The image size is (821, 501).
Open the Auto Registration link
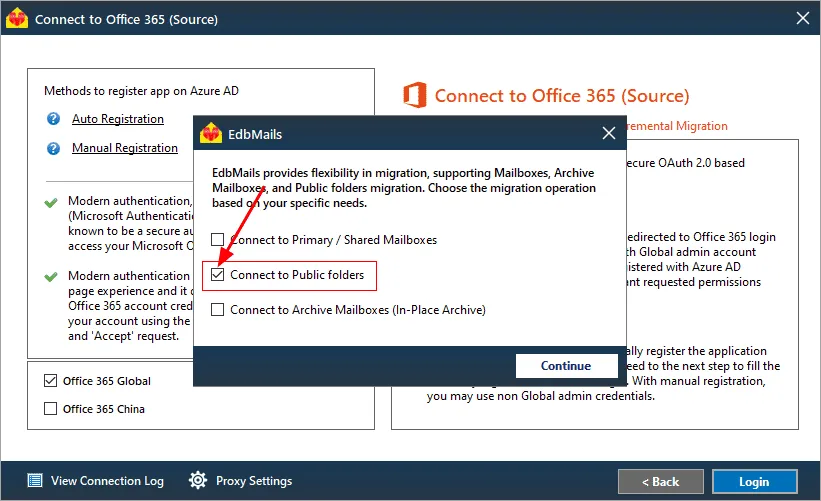[x=118, y=119]
